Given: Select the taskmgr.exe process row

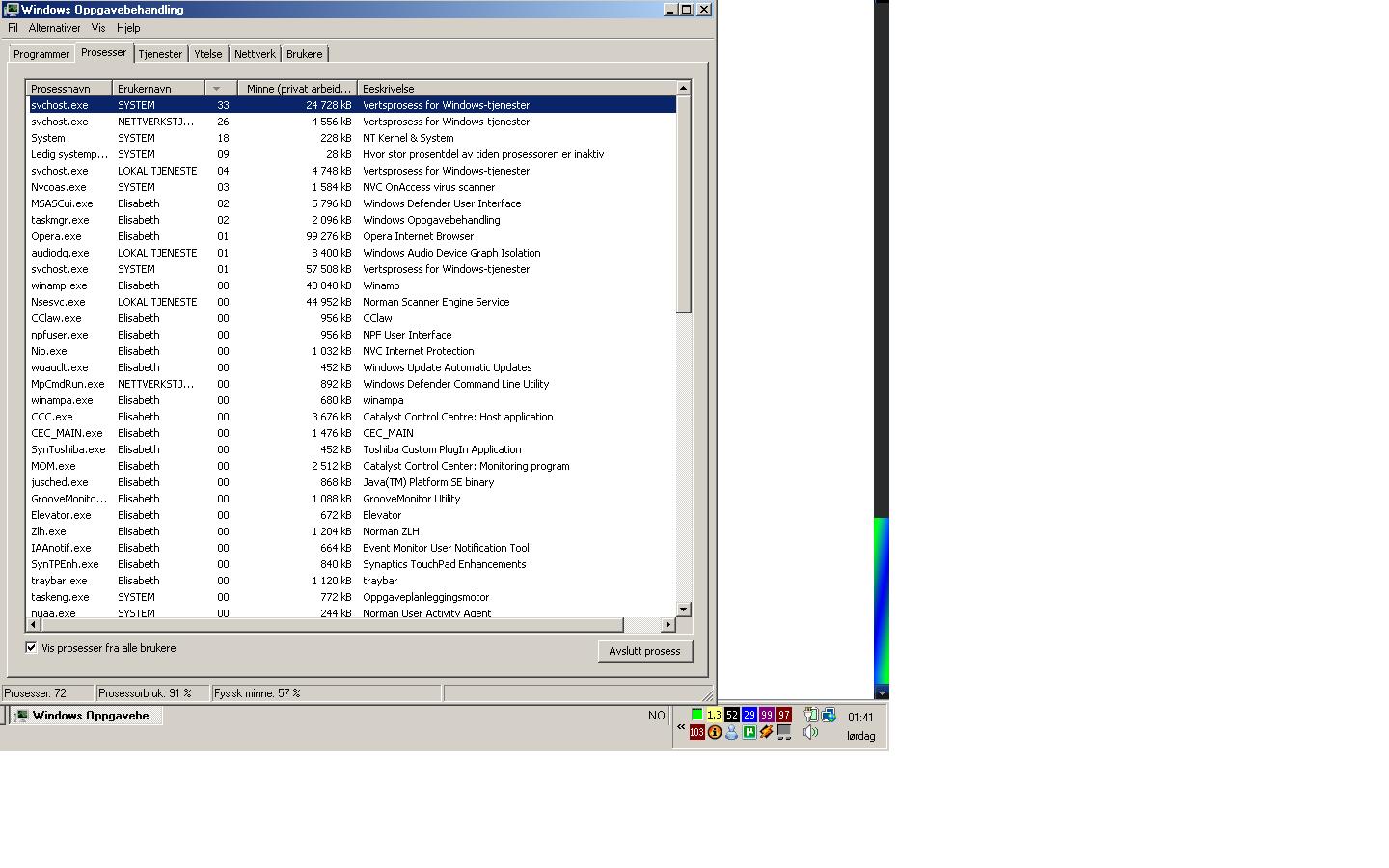Looking at the screenshot, I should click(x=351, y=220).
